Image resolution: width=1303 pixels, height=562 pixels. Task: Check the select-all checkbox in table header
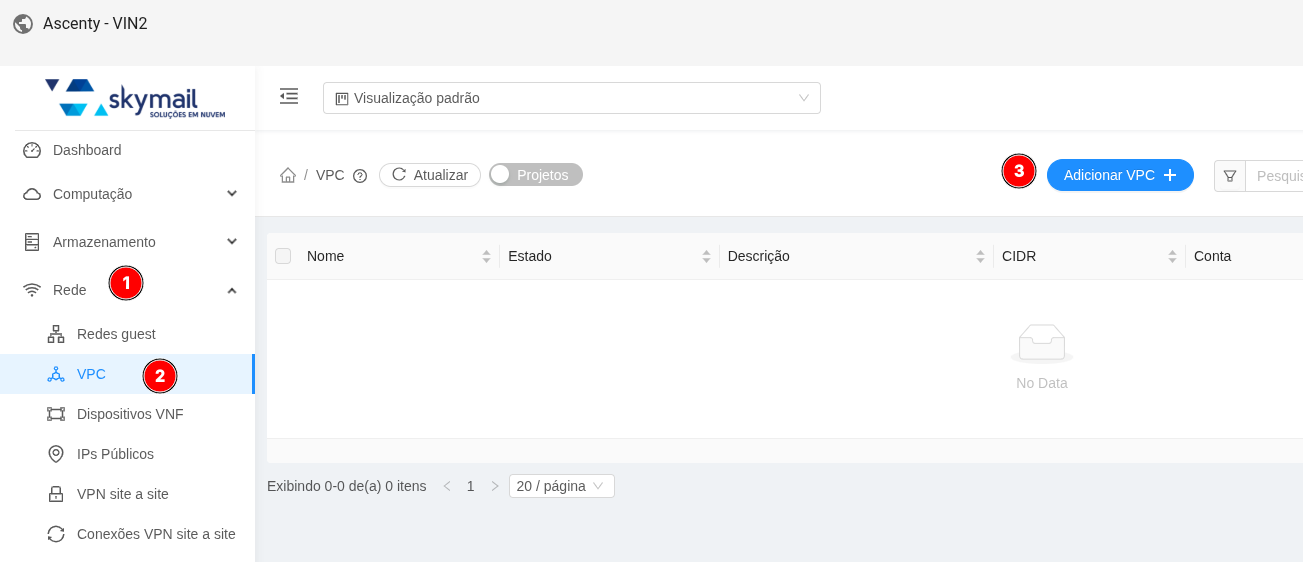(283, 256)
